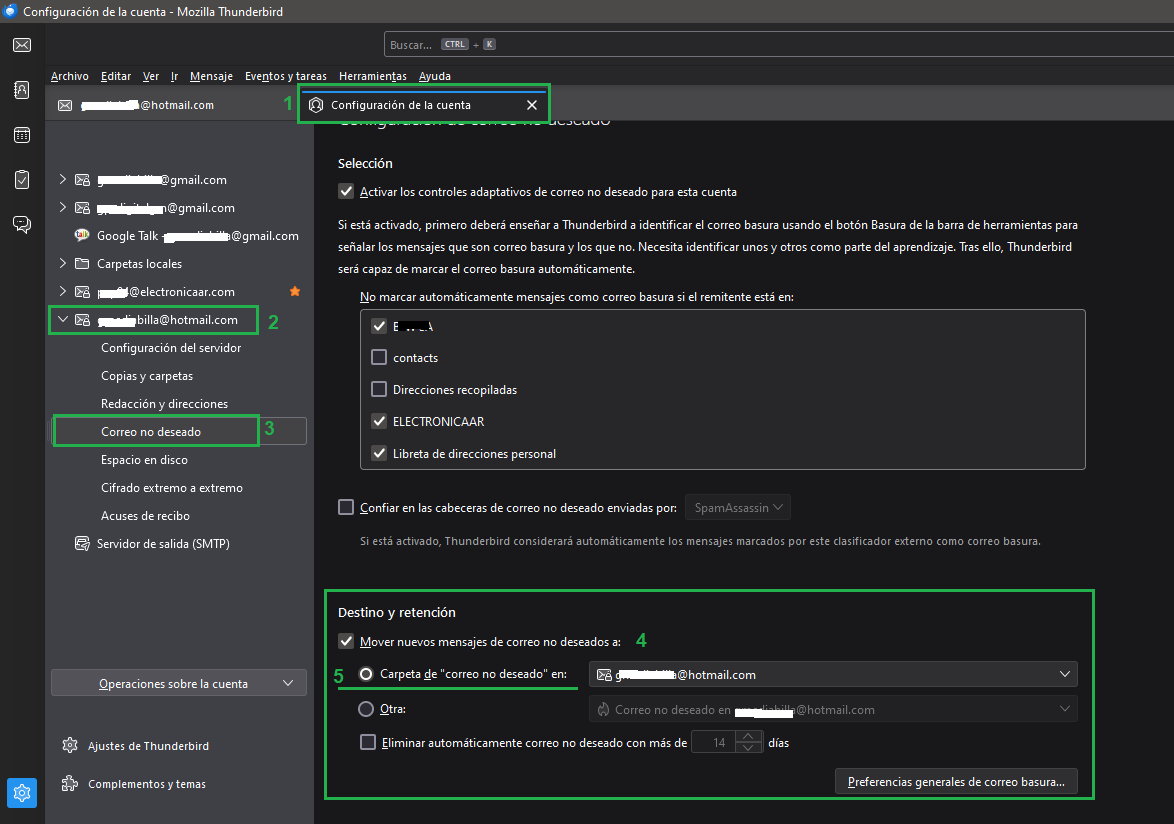The height and width of the screenshot is (824, 1174).
Task: Select Configuración del servidor
Action: click(171, 348)
